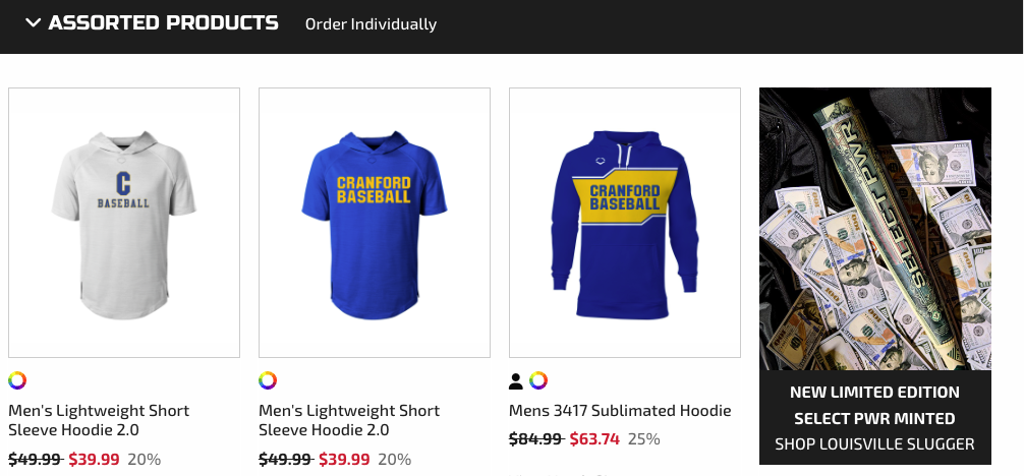The height and width of the screenshot is (476, 1024).
Task: Click the Shop Louisville Slugger link
Action: (875, 443)
